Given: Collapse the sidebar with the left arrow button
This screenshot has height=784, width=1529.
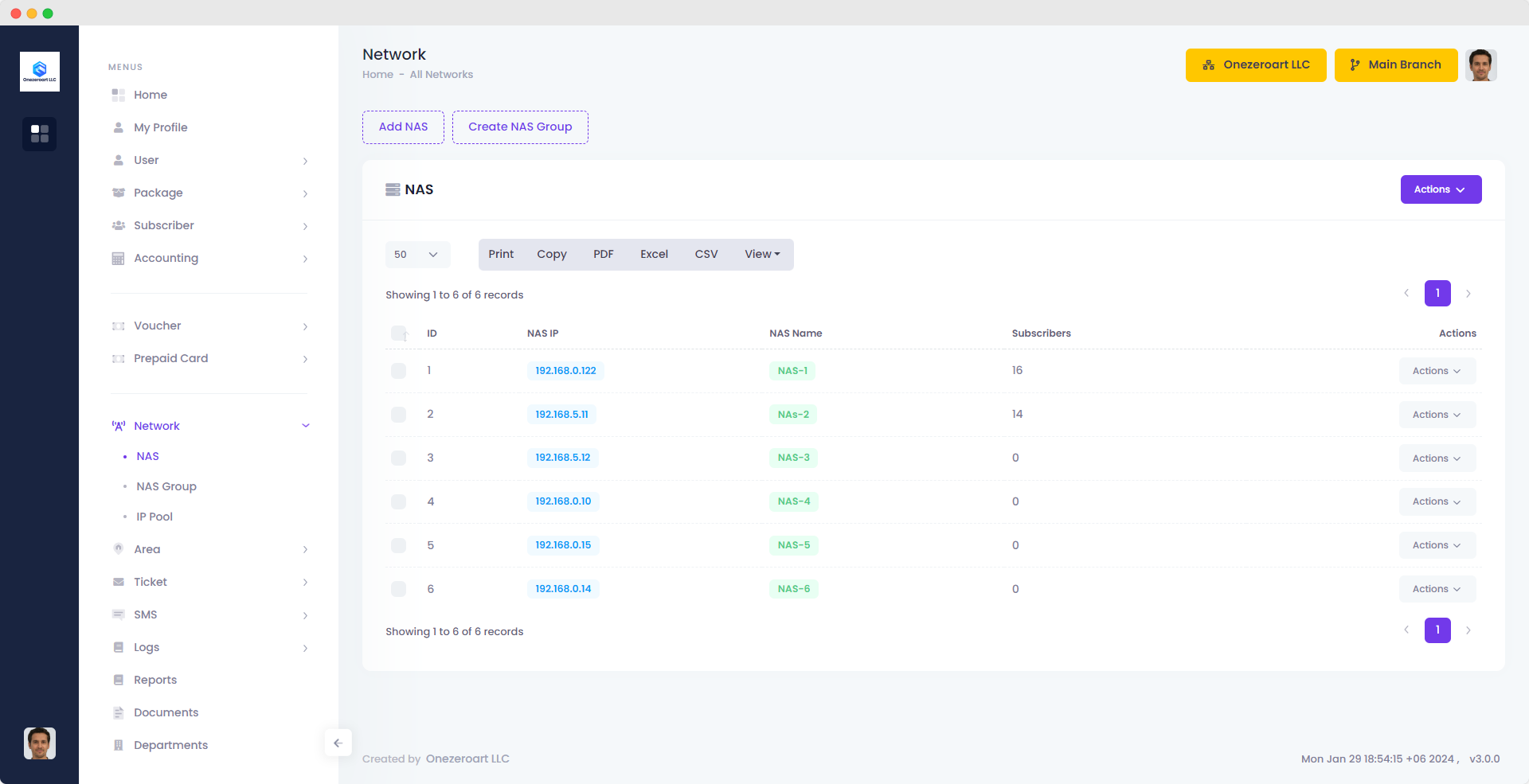Looking at the screenshot, I should (338, 743).
